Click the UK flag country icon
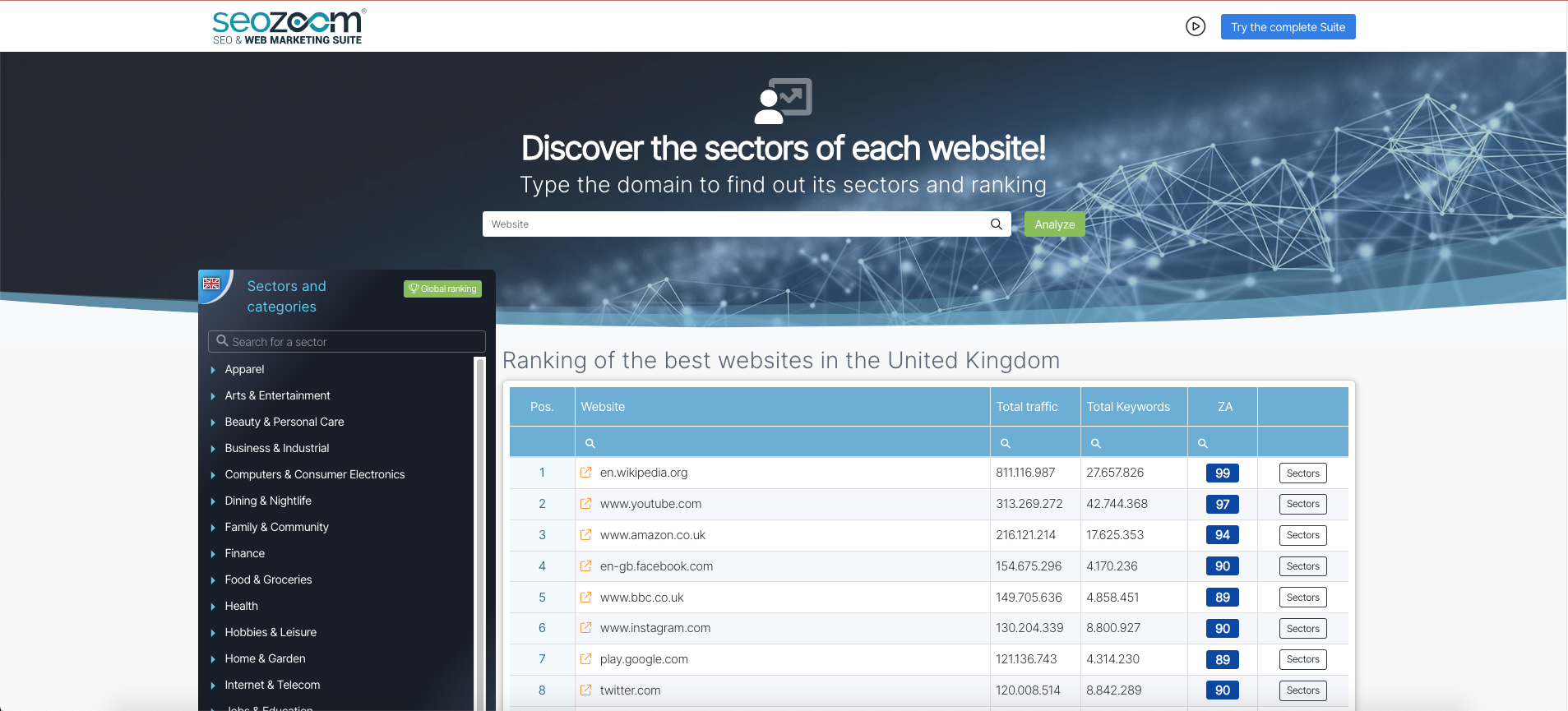 coord(211,284)
